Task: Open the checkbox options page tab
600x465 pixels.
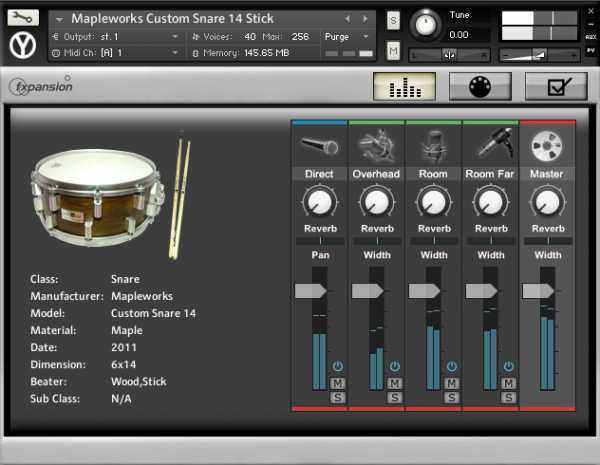Action: [556, 86]
